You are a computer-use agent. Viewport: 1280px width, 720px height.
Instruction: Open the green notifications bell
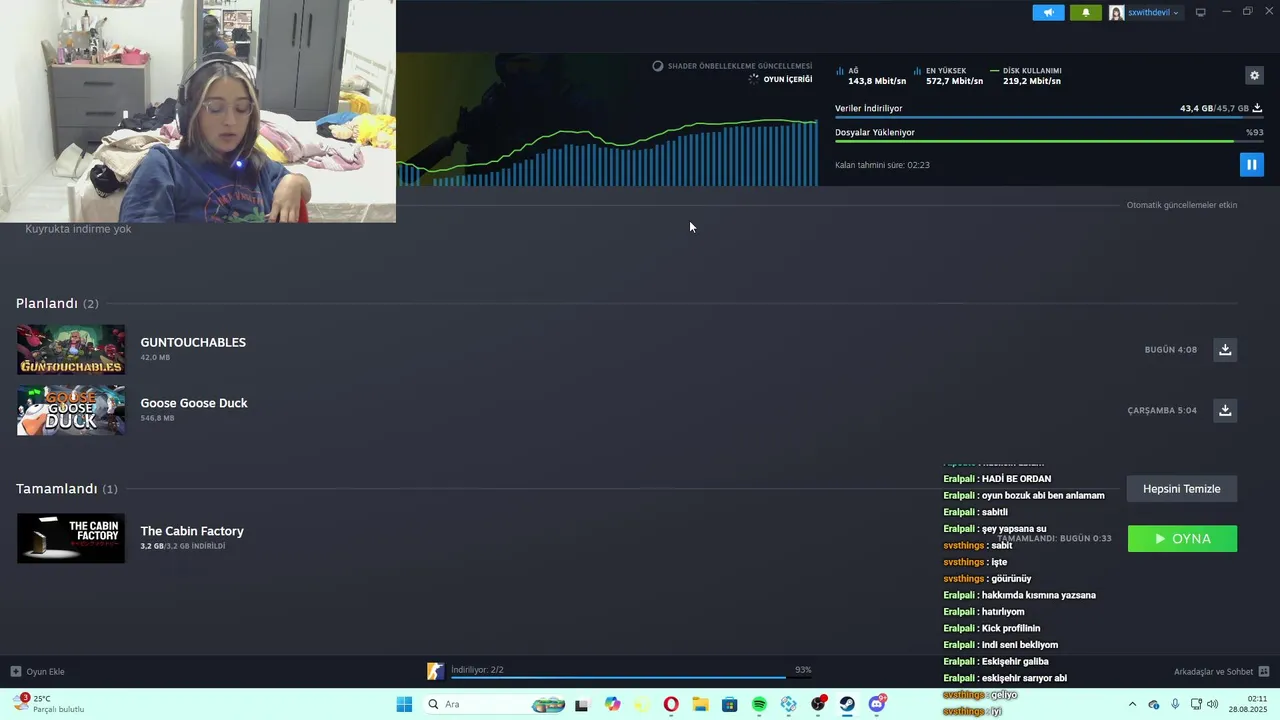[x=1085, y=12]
